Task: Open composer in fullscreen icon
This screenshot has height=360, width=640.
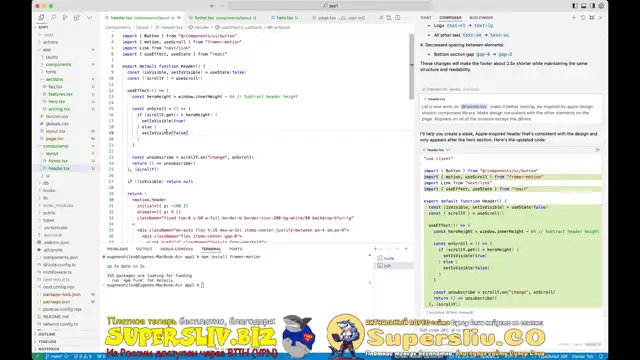Action: 591,18
